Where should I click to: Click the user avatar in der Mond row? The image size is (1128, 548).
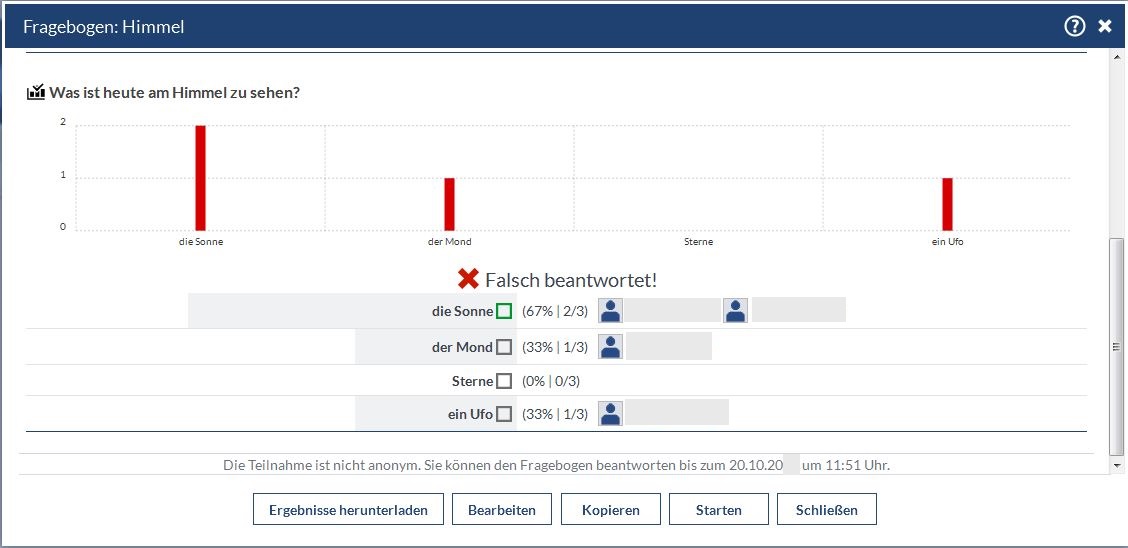[x=610, y=347]
